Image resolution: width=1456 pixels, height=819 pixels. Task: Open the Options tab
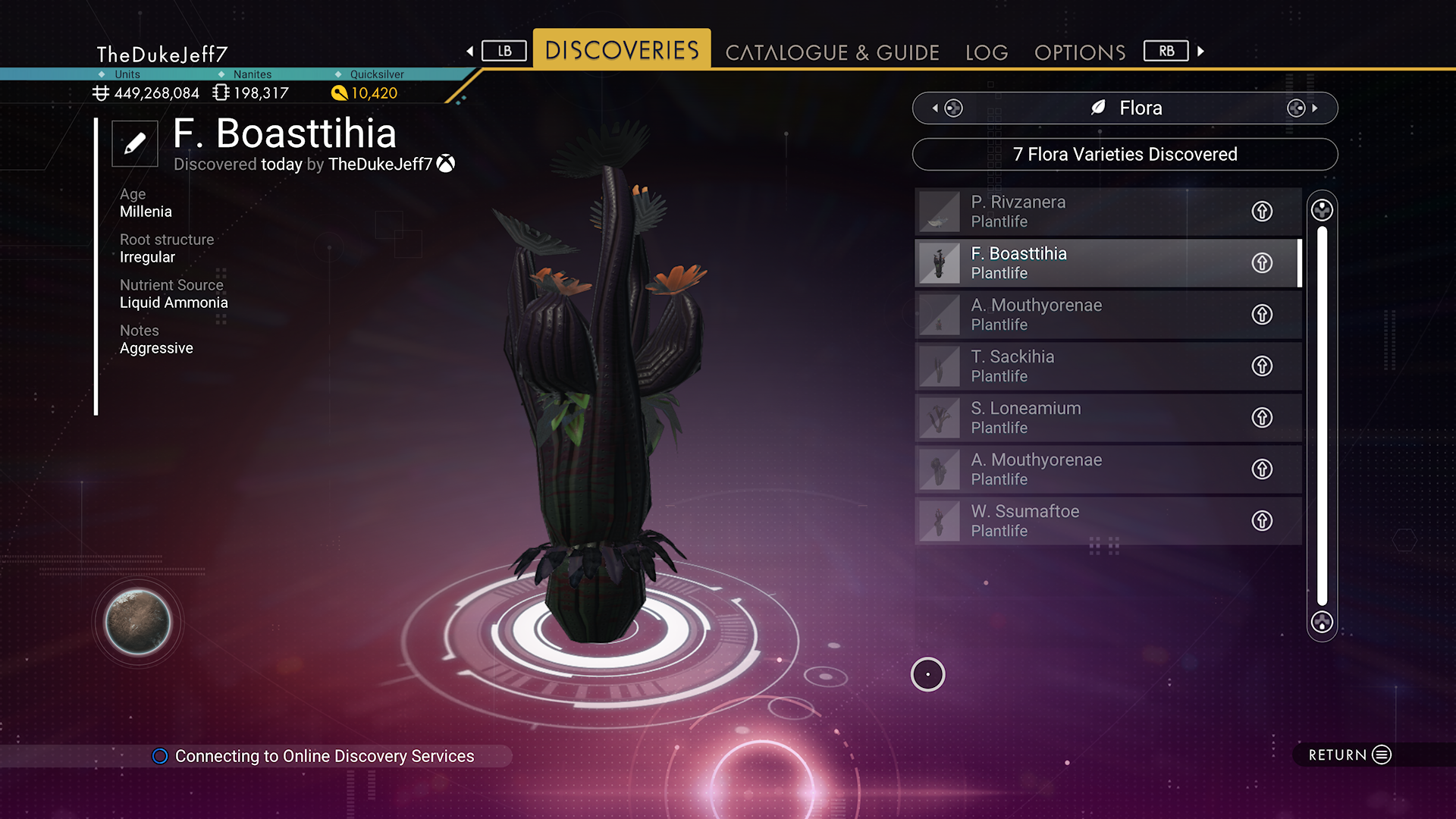(x=1080, y=52)
